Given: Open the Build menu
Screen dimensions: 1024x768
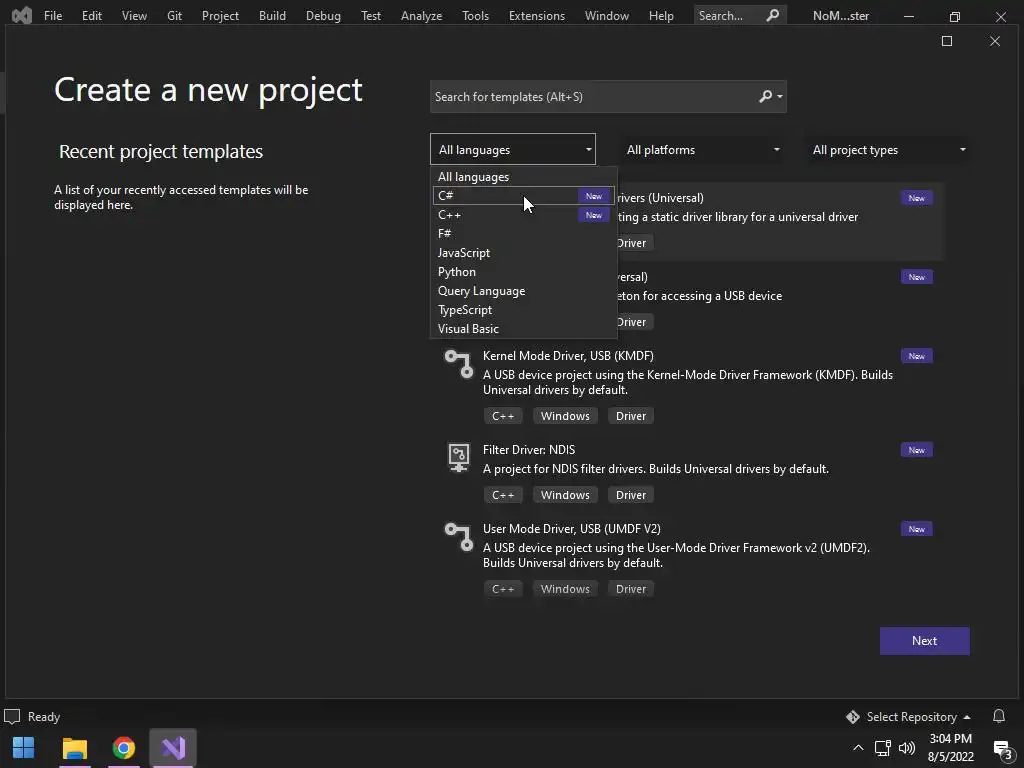Looking at the screenshot, I should (272, 16).
